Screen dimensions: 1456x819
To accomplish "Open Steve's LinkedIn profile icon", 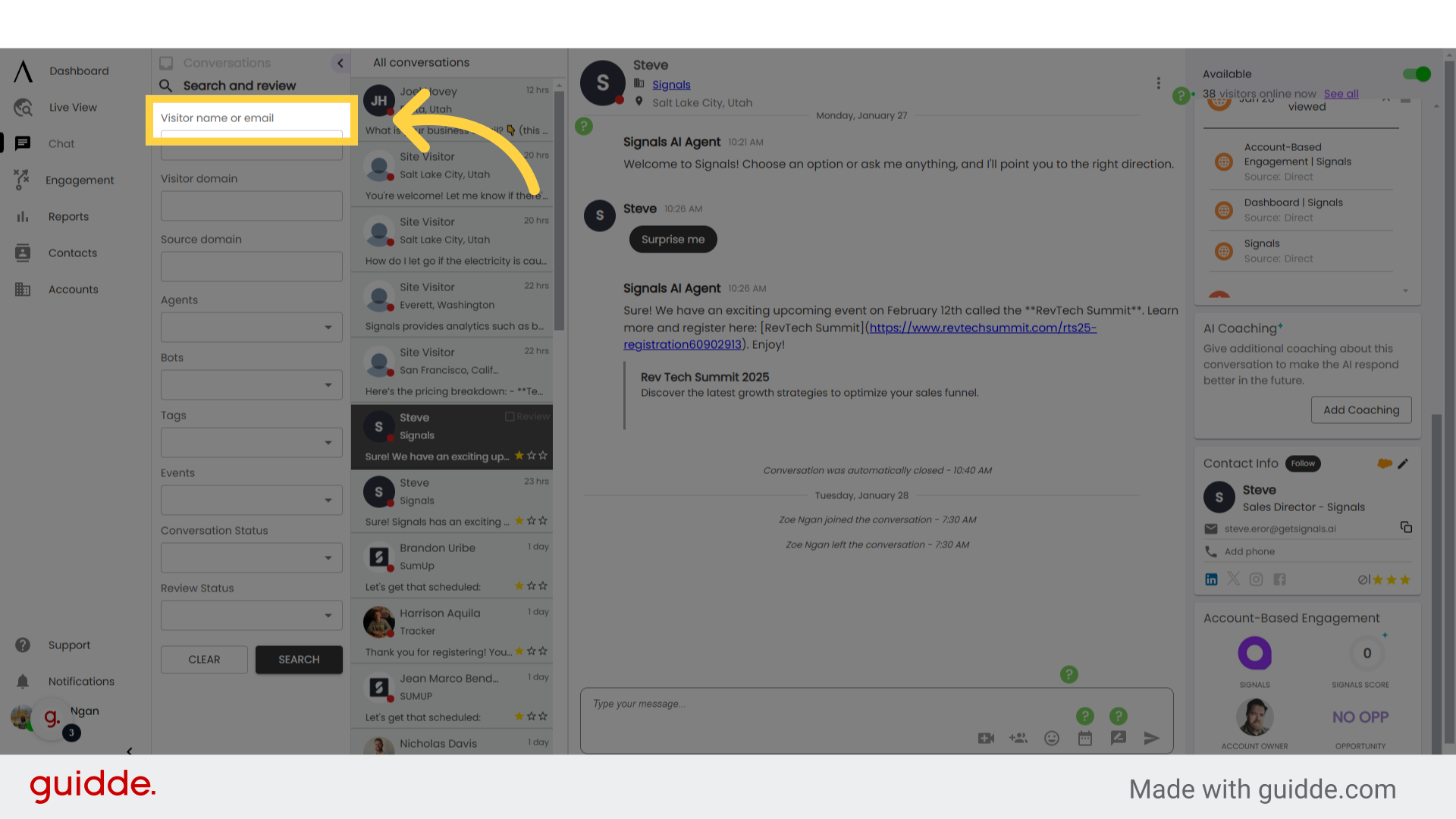I will pyautogui.click(x=1211, y=579).
